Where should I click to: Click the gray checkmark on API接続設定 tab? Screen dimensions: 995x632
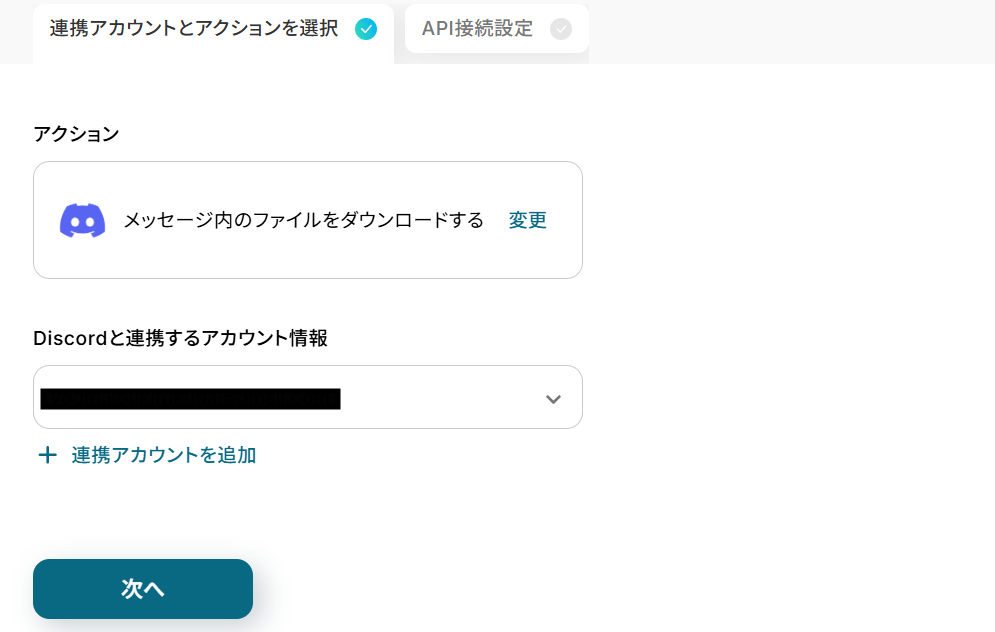point(561,29)
